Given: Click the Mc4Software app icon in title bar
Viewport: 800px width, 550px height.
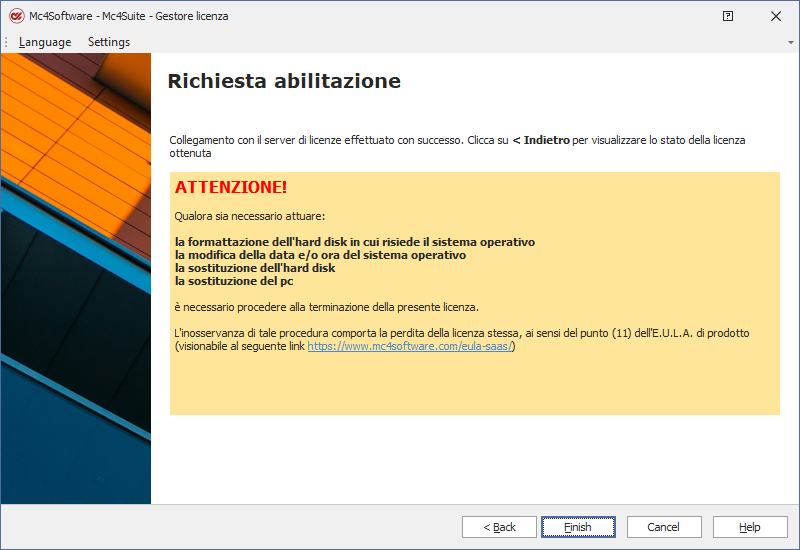Looking at the screenshot, I should [x=16, y=16].
